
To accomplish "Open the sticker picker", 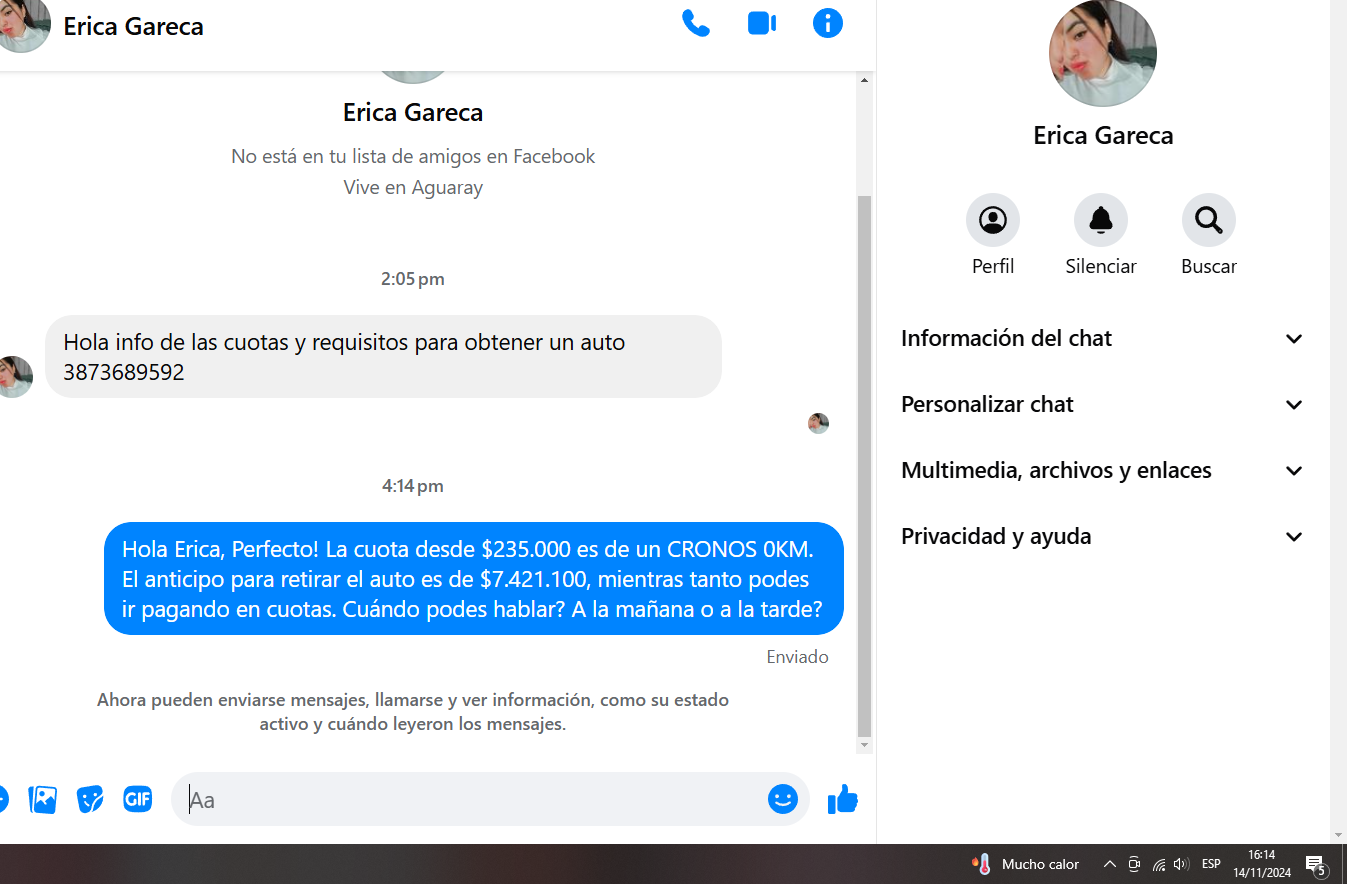I will coord(90,799).
